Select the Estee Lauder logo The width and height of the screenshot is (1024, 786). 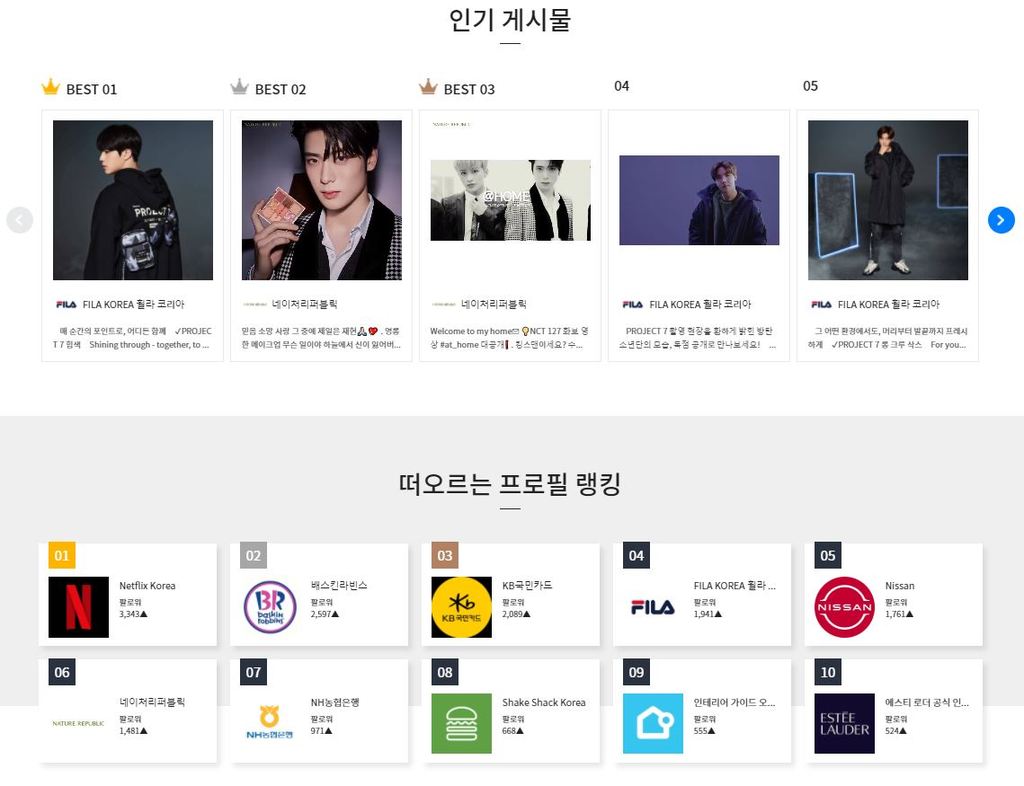(844, 723)
